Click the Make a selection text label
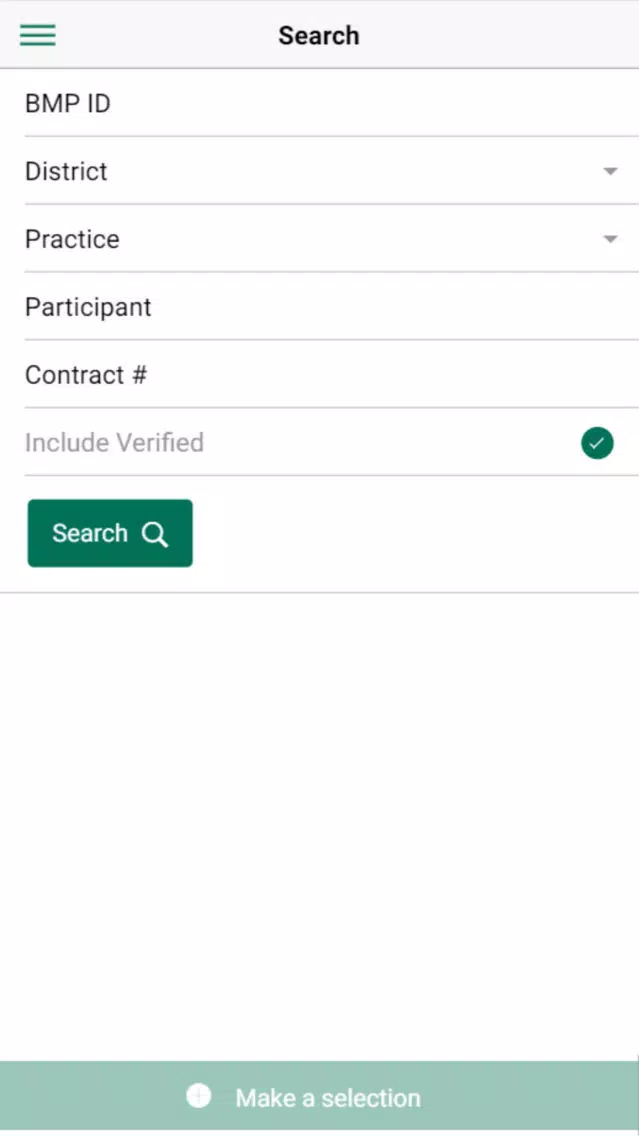 [328, 1098]
